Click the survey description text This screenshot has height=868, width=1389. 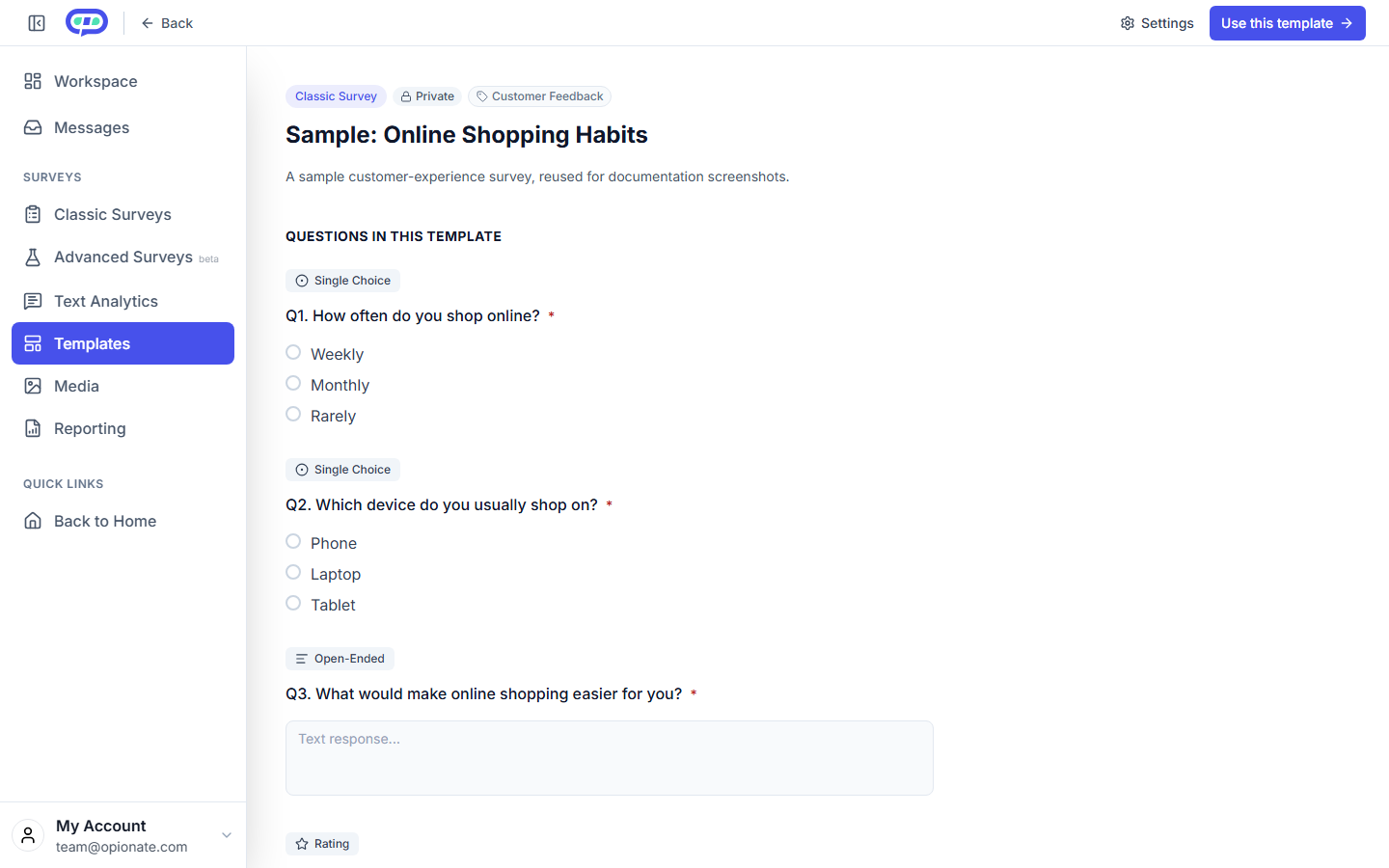(537, 176)
